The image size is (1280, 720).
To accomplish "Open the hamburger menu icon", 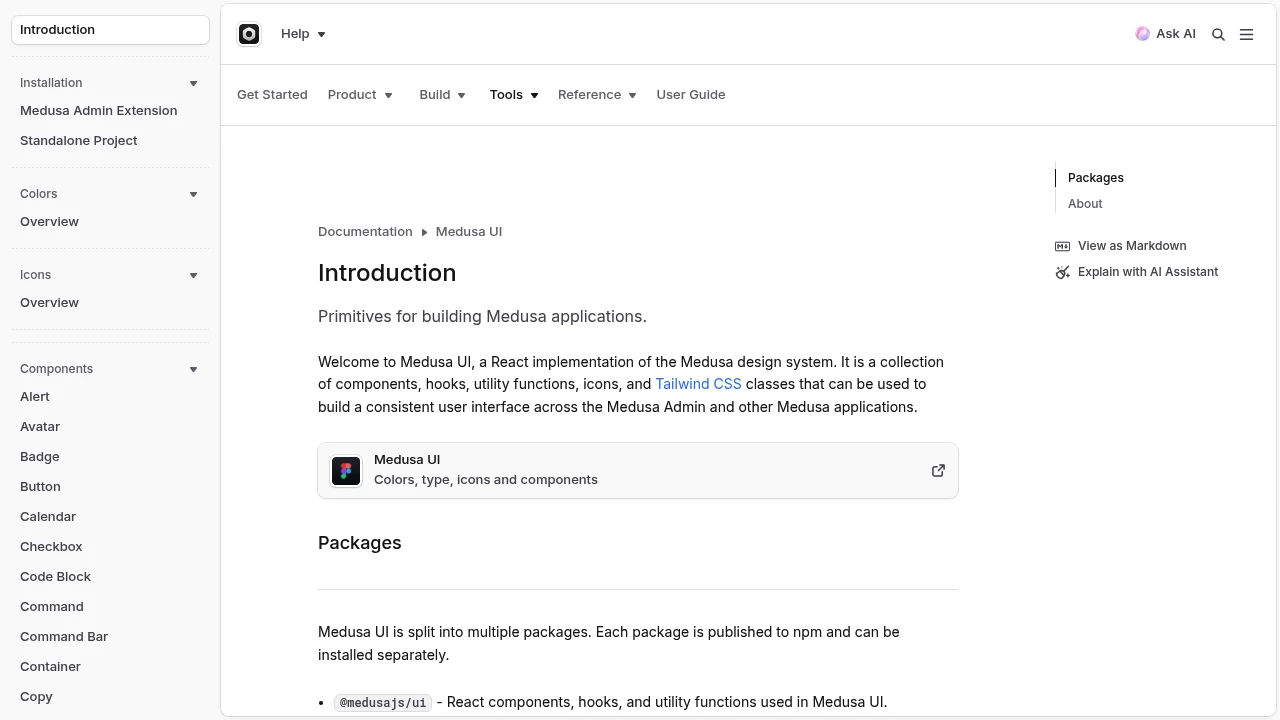I will 1246,34.
